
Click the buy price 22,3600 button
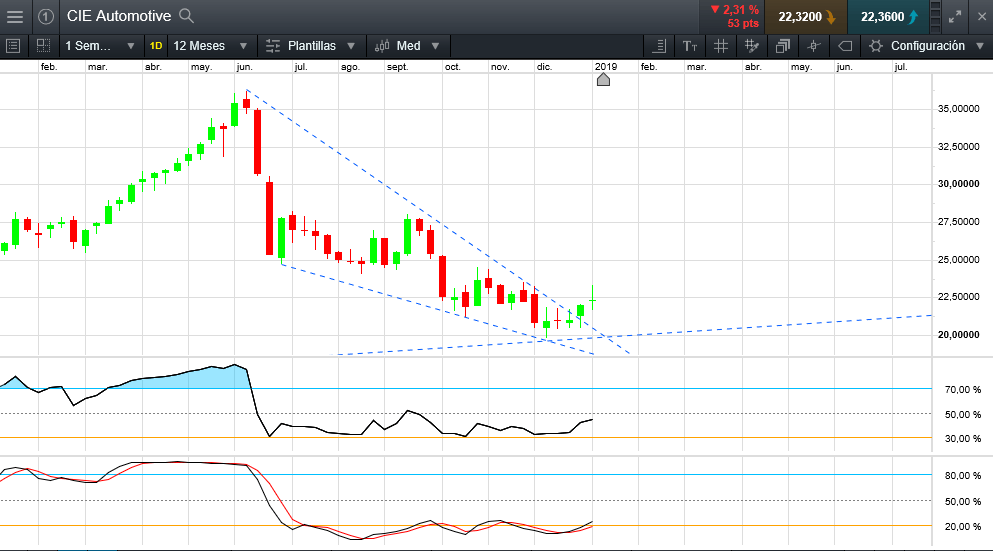(889, 17)
